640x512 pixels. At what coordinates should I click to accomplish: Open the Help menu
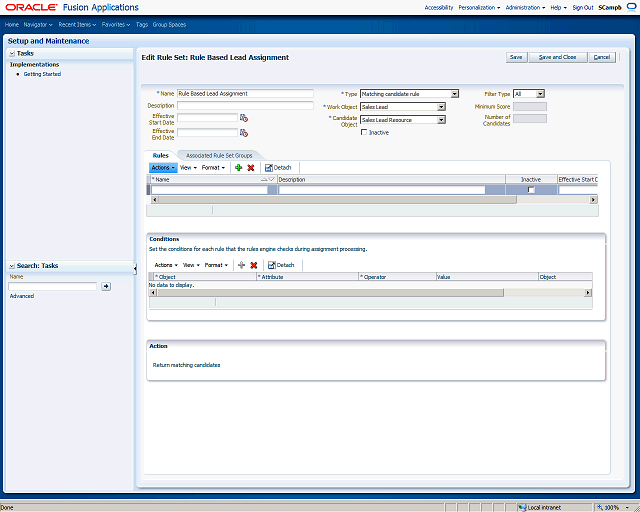(558, 7)
